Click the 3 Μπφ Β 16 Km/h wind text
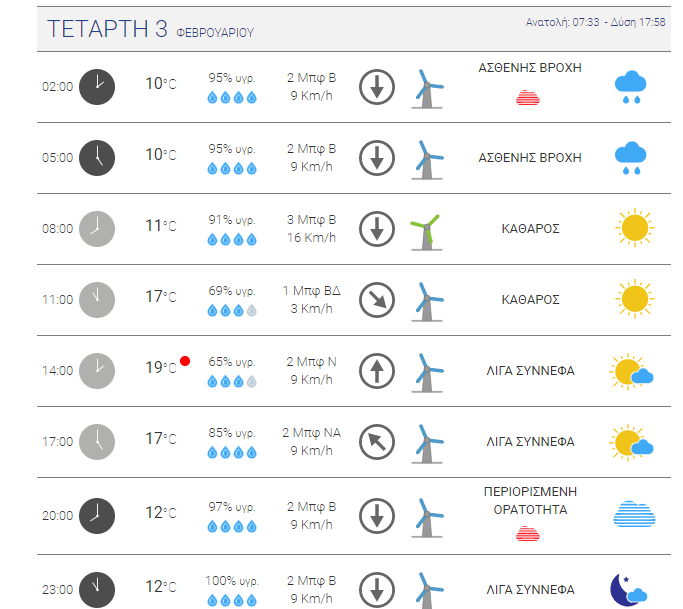 click(311, 229)
